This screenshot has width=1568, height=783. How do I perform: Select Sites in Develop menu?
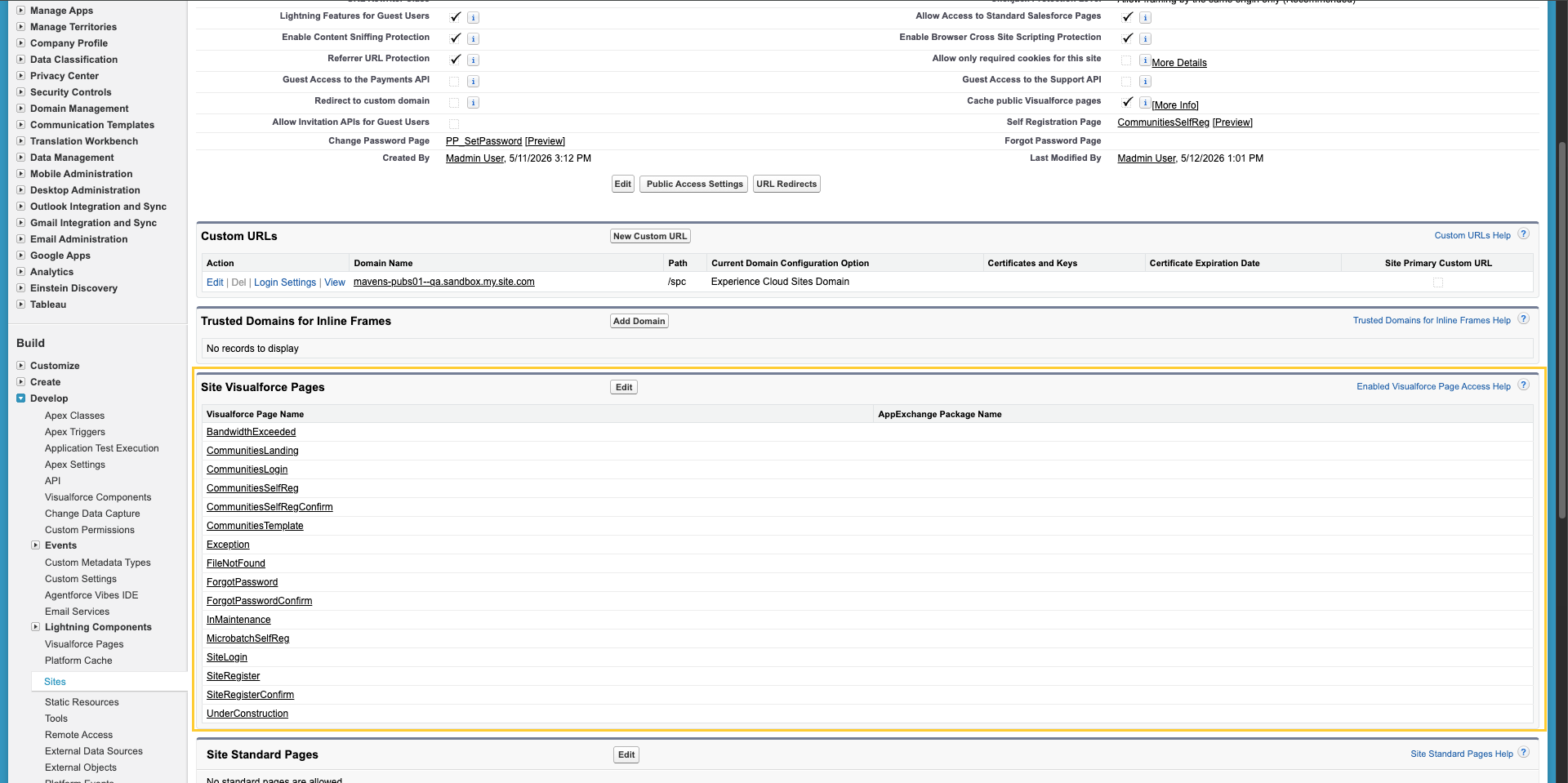click(55, 682)
